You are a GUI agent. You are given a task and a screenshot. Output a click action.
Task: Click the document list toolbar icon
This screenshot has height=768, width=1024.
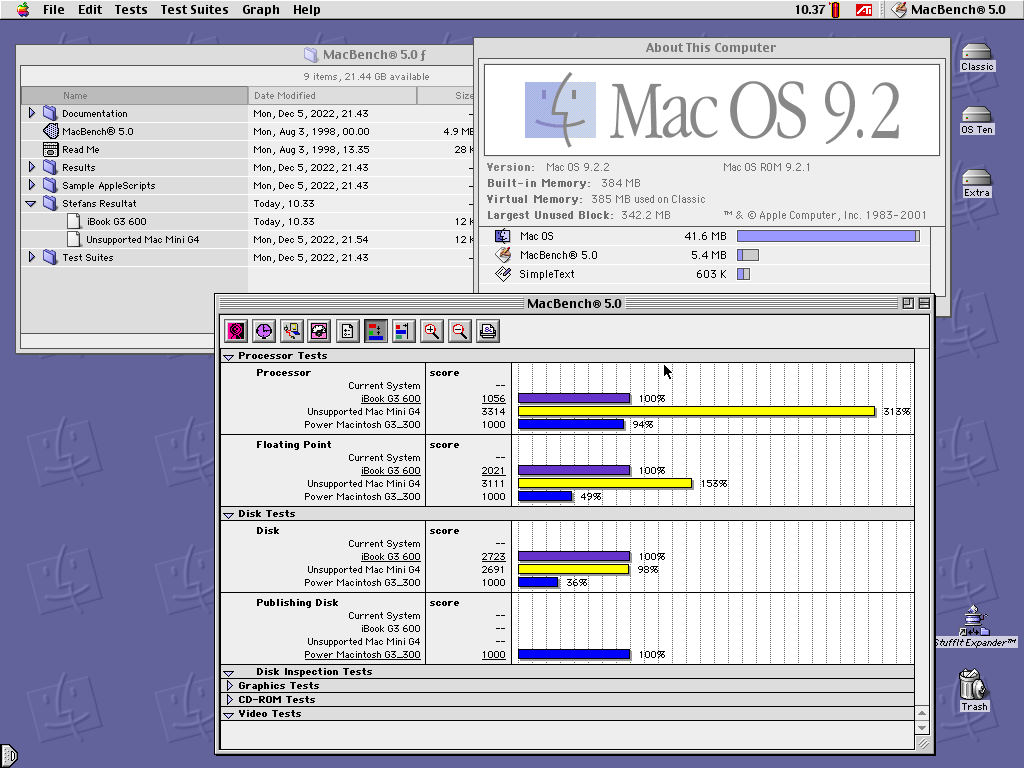click(347, 331)
